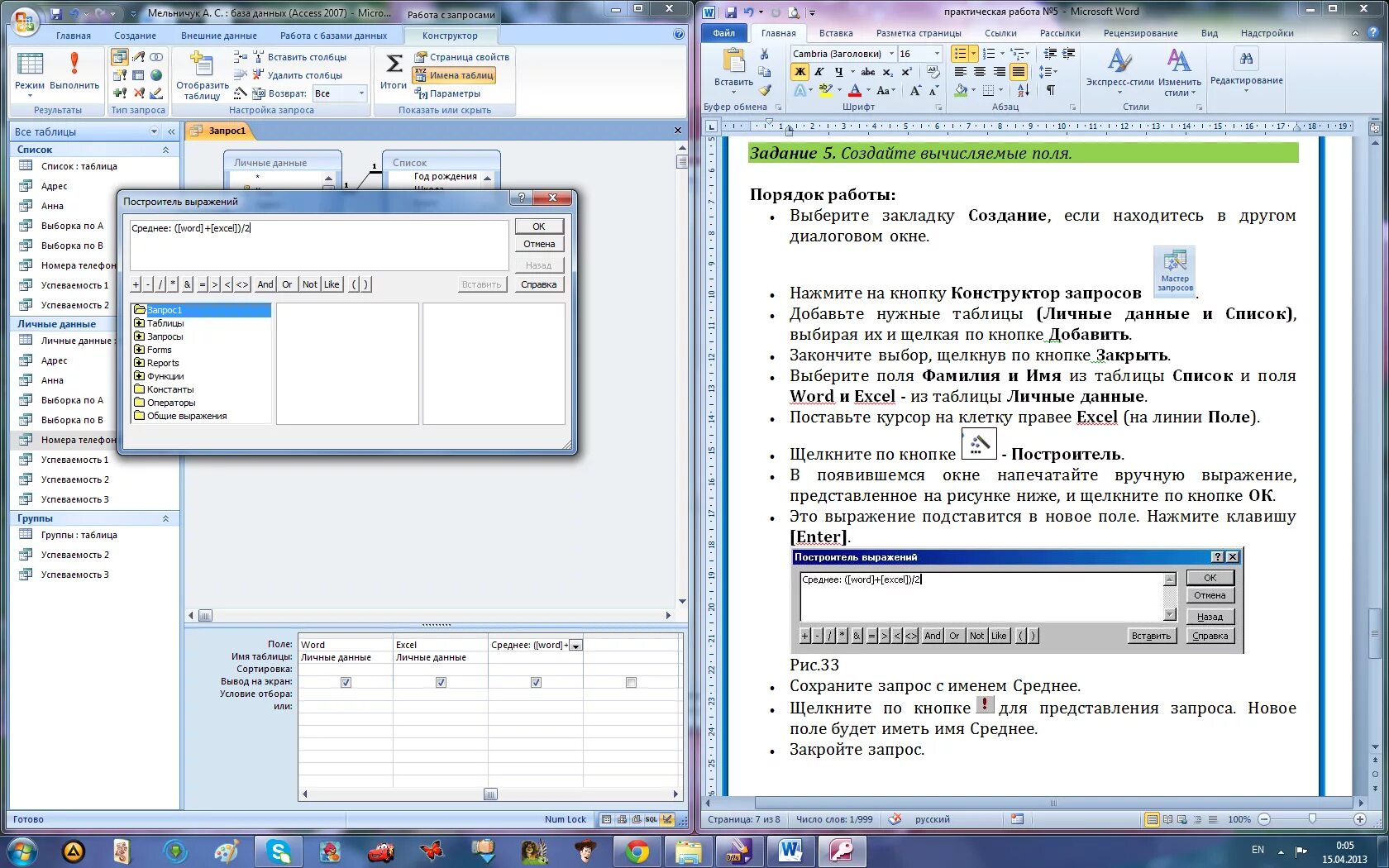The image size is (1389, 868).
Task: Click the Sort icon in Word's paragraph group
Action: [x=1023, y=90]
